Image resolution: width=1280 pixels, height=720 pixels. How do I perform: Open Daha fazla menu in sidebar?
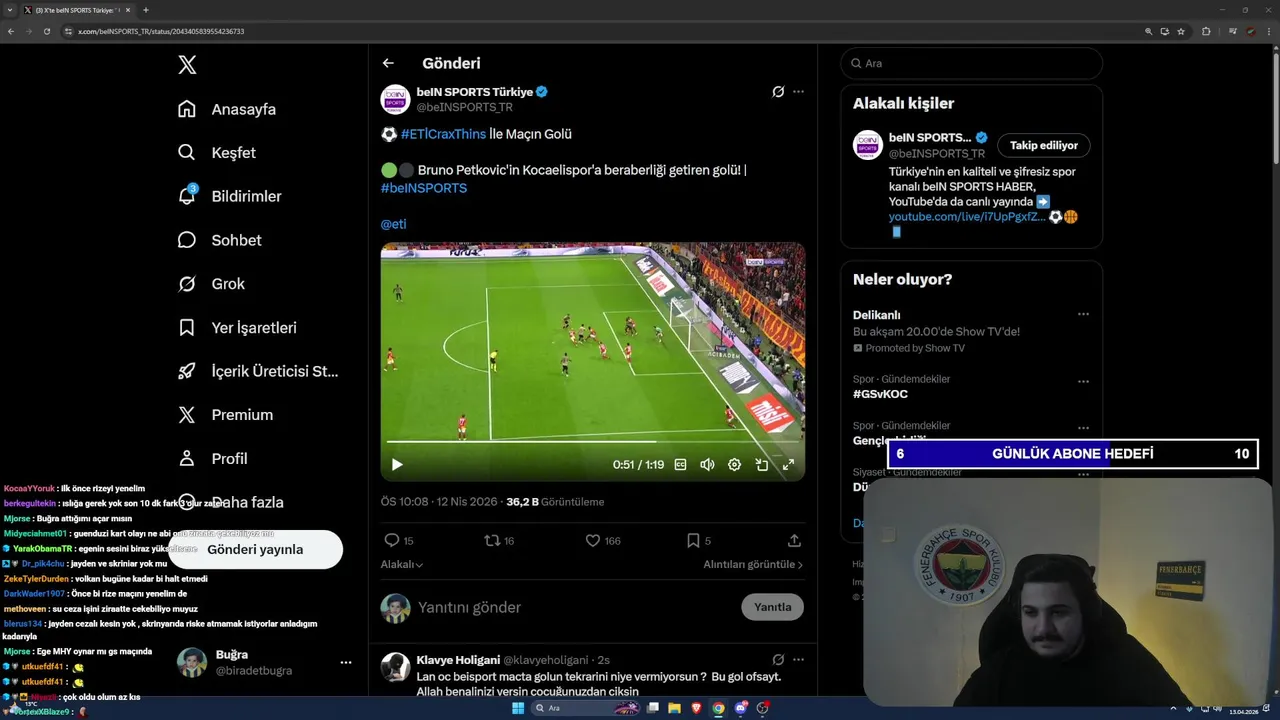(230, 502)
